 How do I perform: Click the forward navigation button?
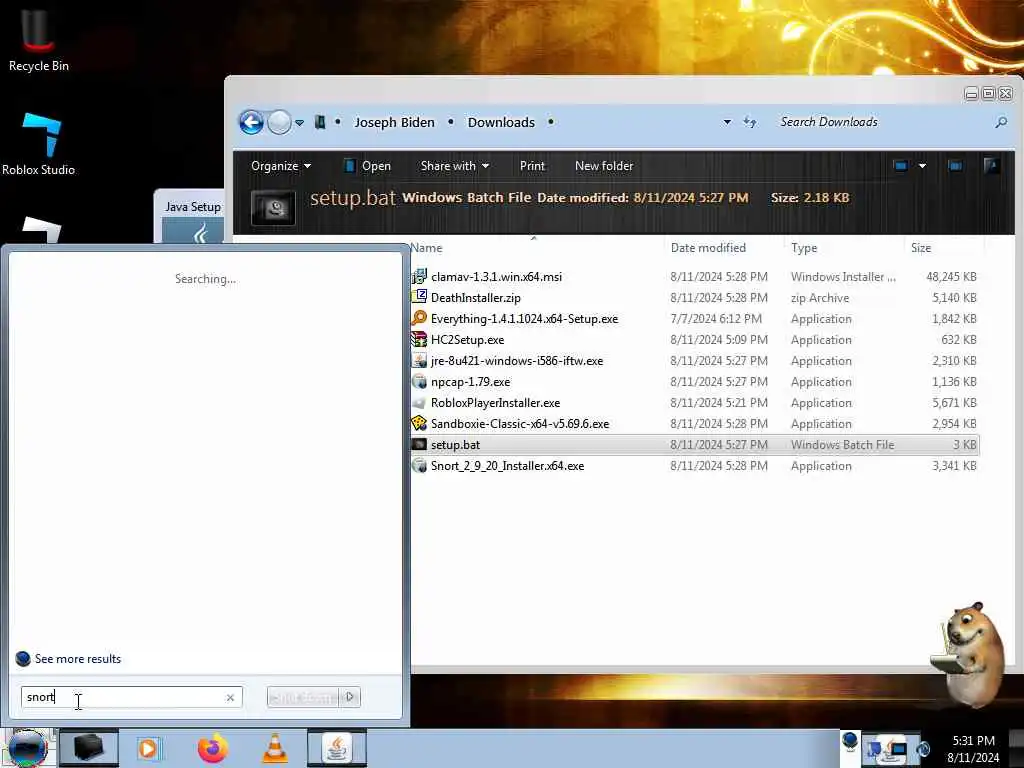click(x=280, y=122)
